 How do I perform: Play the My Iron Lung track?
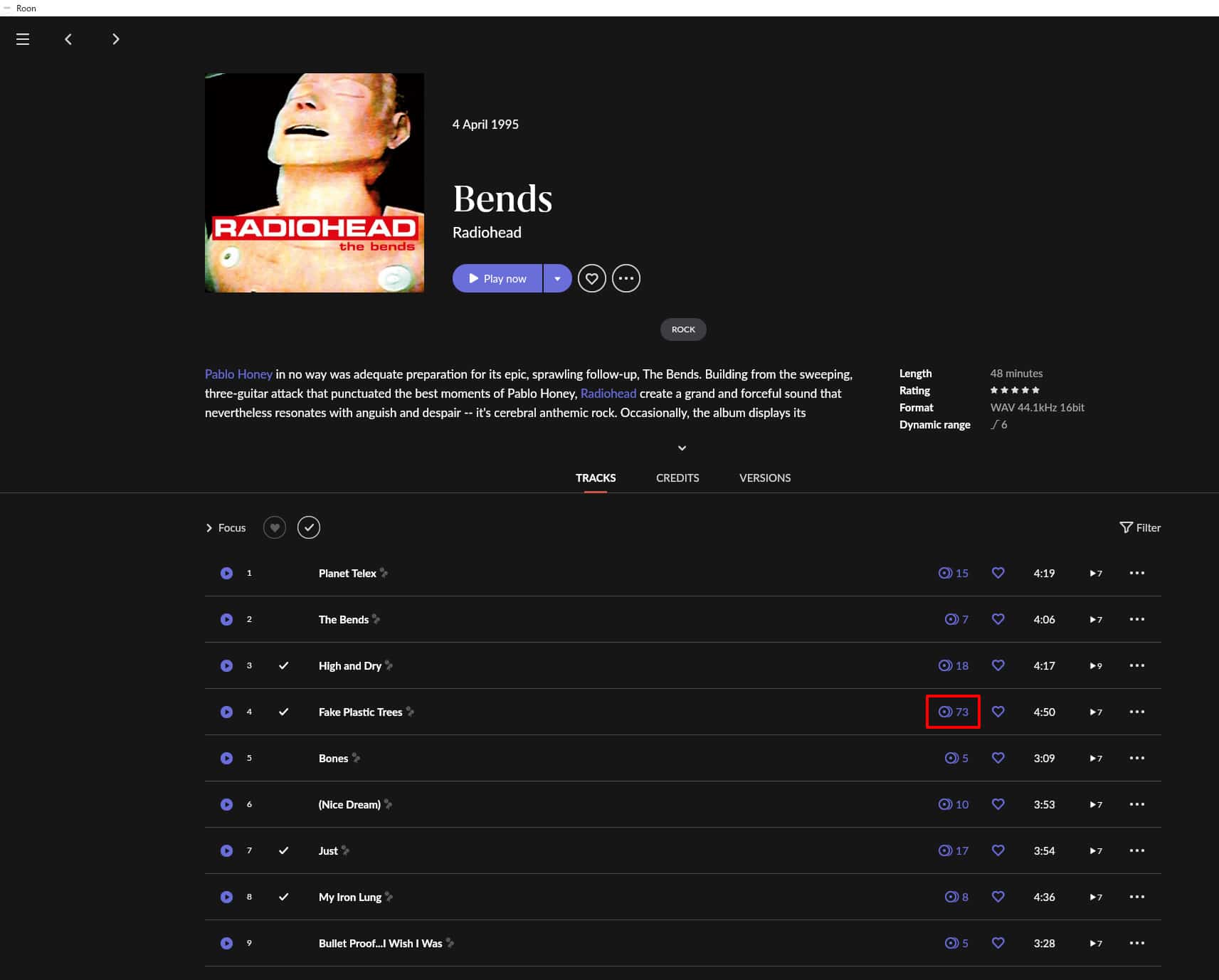(226, 897)
